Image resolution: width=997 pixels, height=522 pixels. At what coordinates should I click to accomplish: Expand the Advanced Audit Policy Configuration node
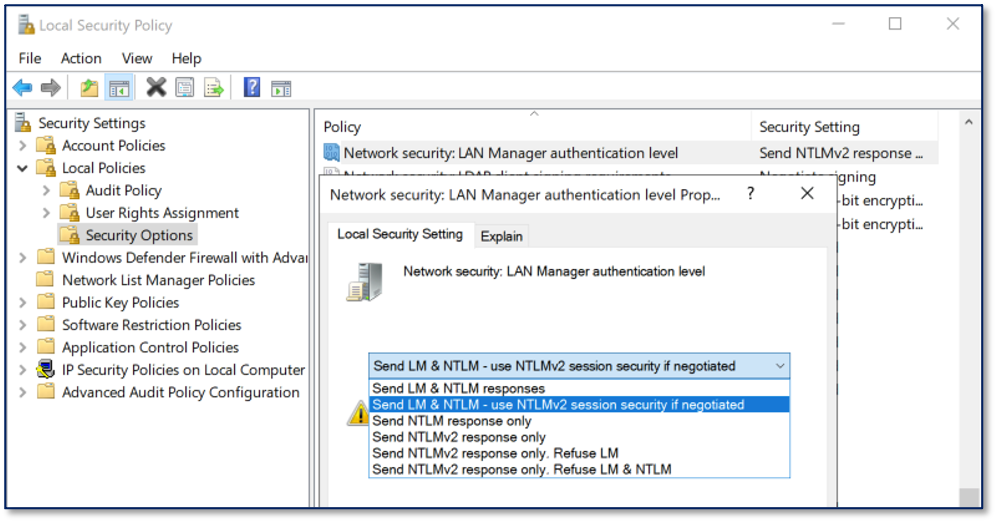[x=23, y=392]
